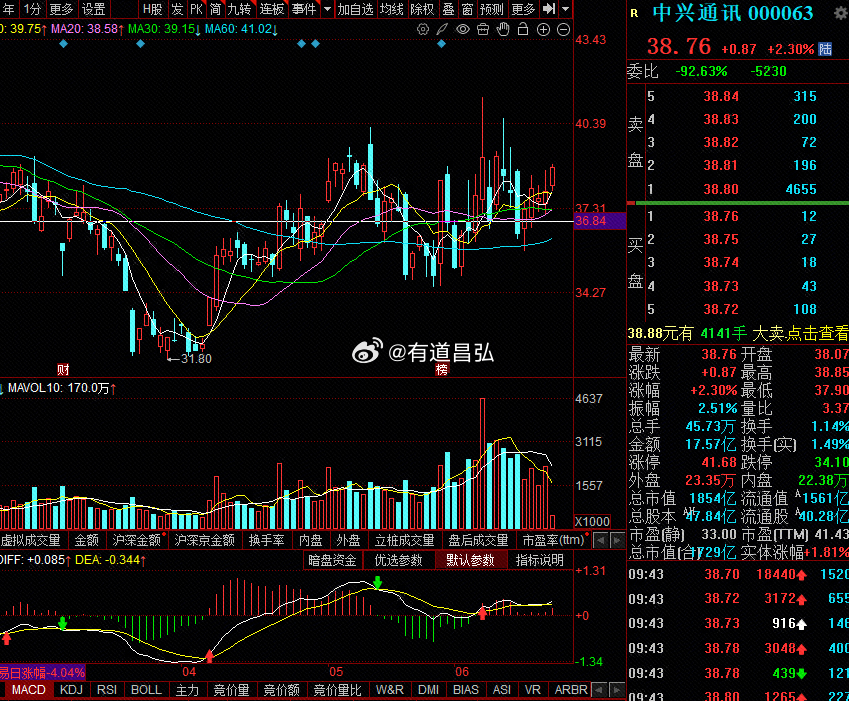Switch to H股 view
The image size is (849, 701).
click(x=152, y=9)
